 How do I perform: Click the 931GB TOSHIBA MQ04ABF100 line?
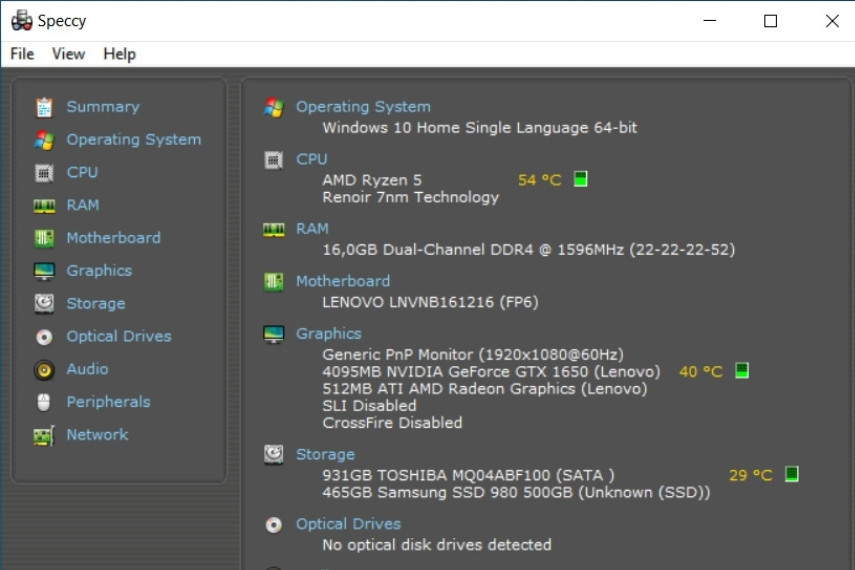(x=468, y=476)
